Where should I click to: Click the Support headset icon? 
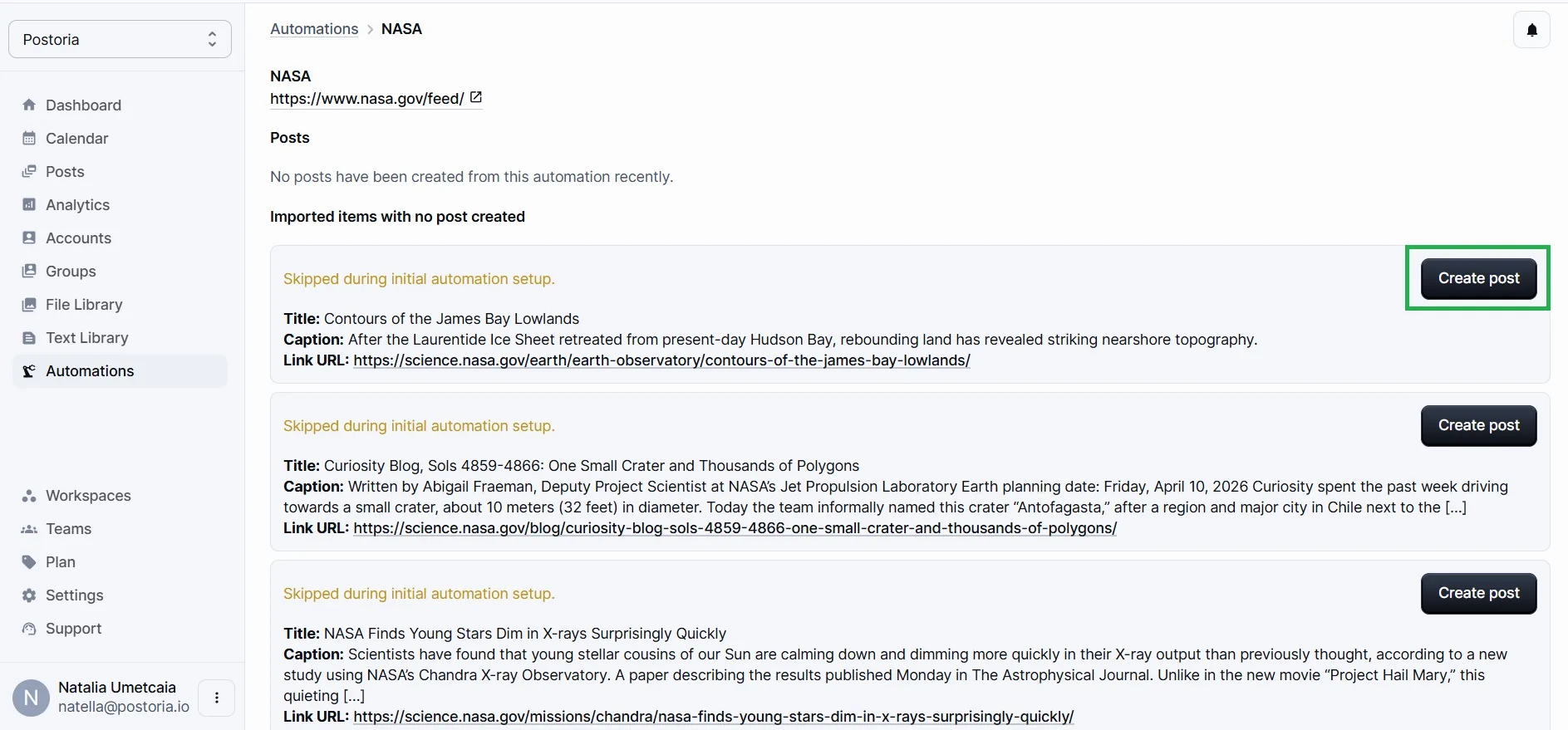pos(29,628)
